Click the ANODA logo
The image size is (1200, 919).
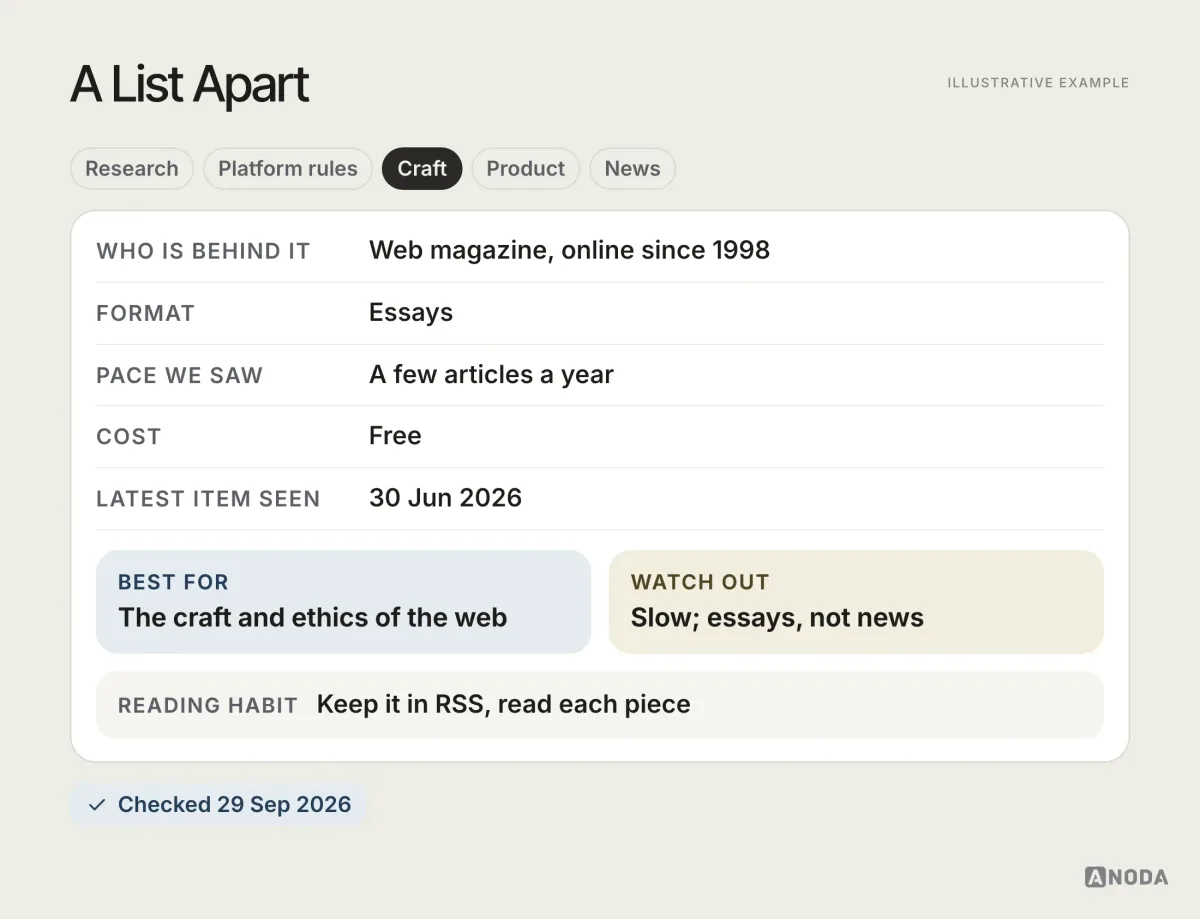click(x=1126, y=877)
